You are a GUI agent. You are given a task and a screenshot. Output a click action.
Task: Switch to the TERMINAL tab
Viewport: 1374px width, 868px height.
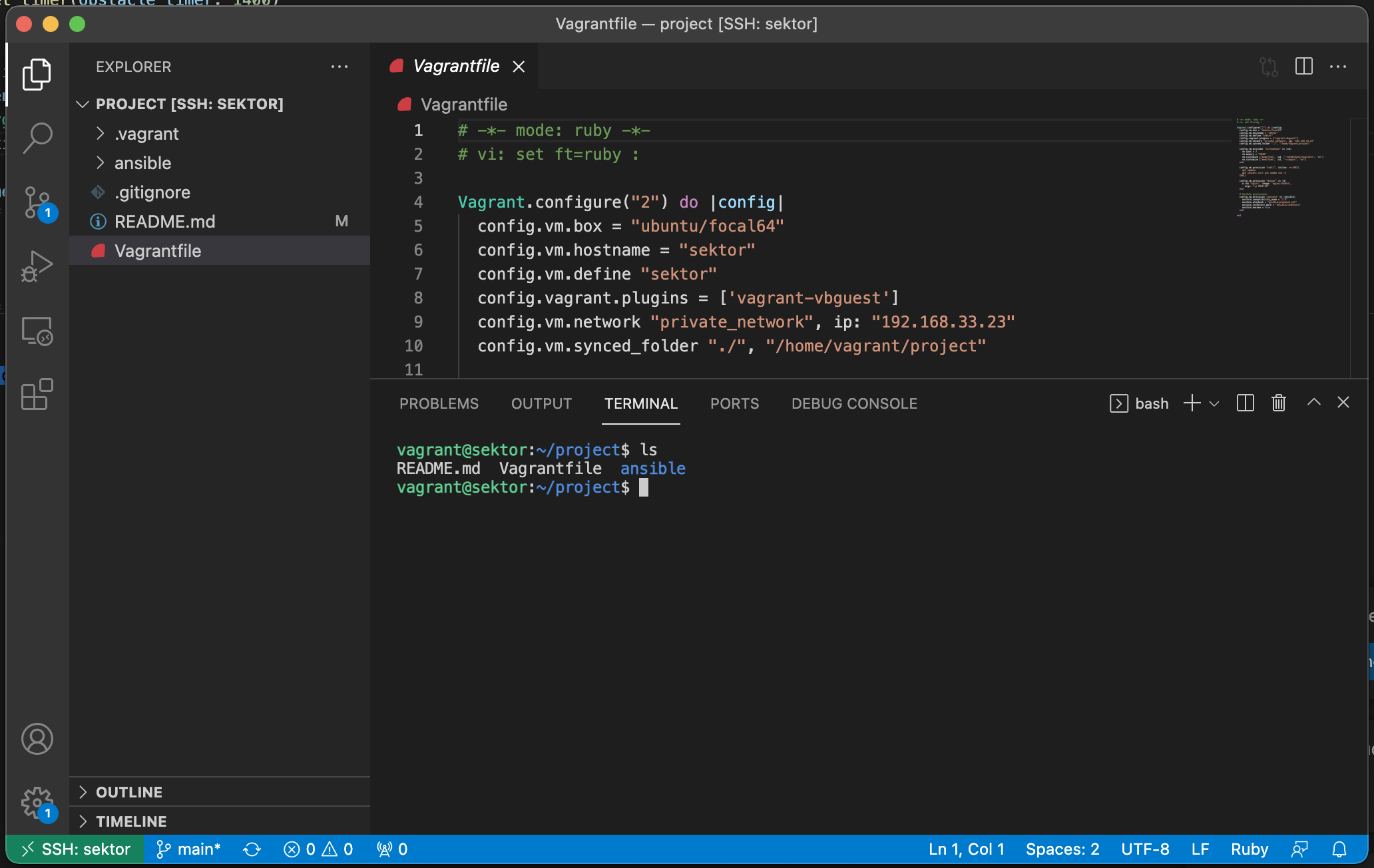click(x=640, y=403)
